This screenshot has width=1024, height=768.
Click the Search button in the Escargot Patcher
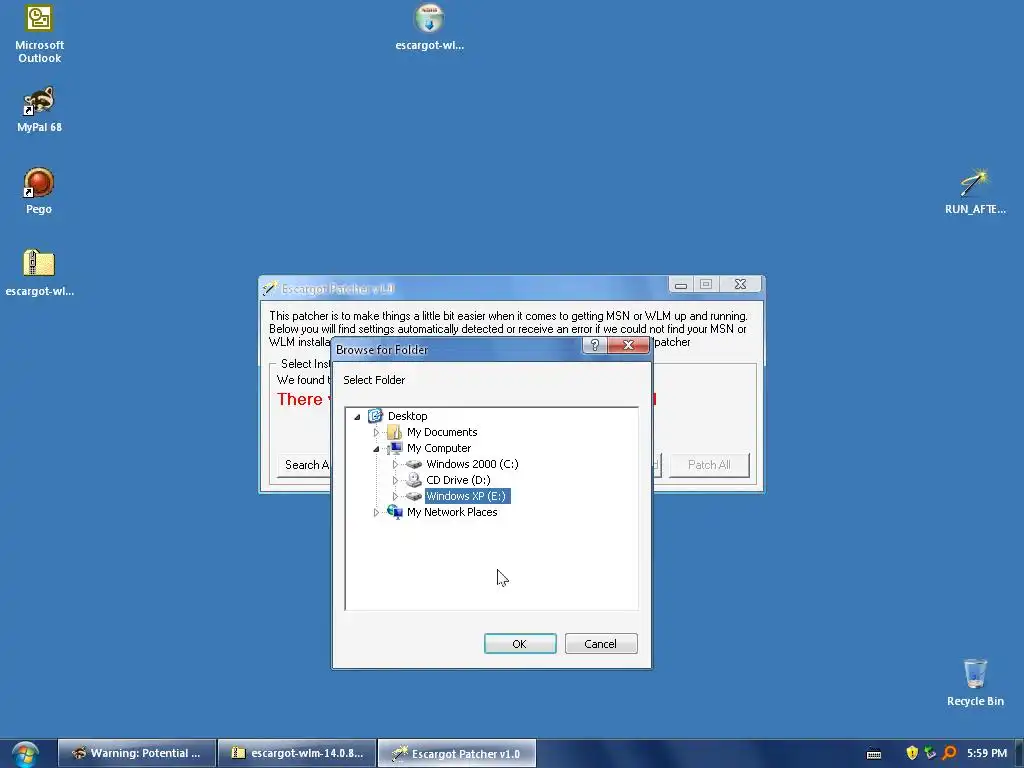tap(304, 465)
